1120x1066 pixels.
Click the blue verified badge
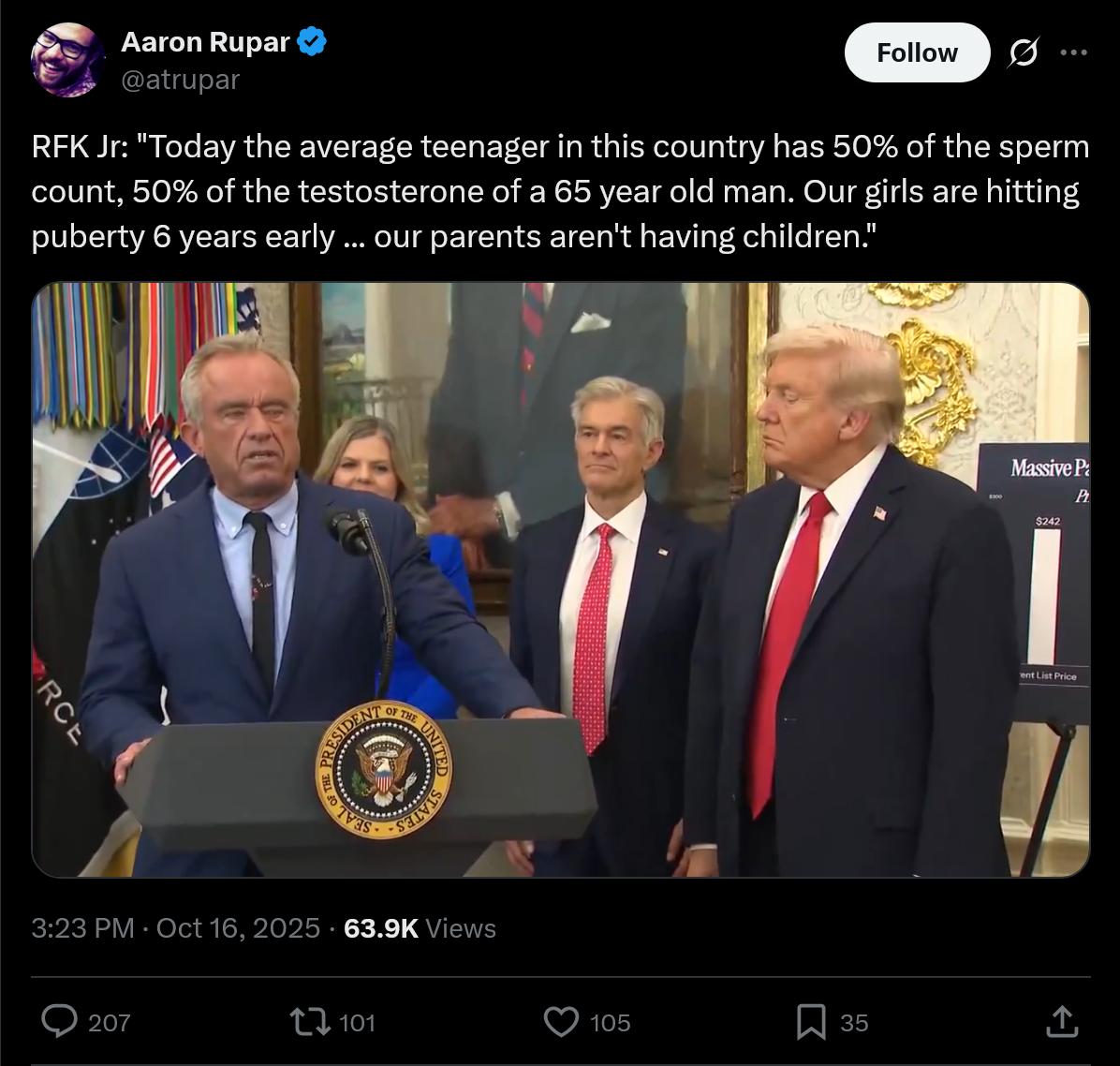(x=312, y=41)
